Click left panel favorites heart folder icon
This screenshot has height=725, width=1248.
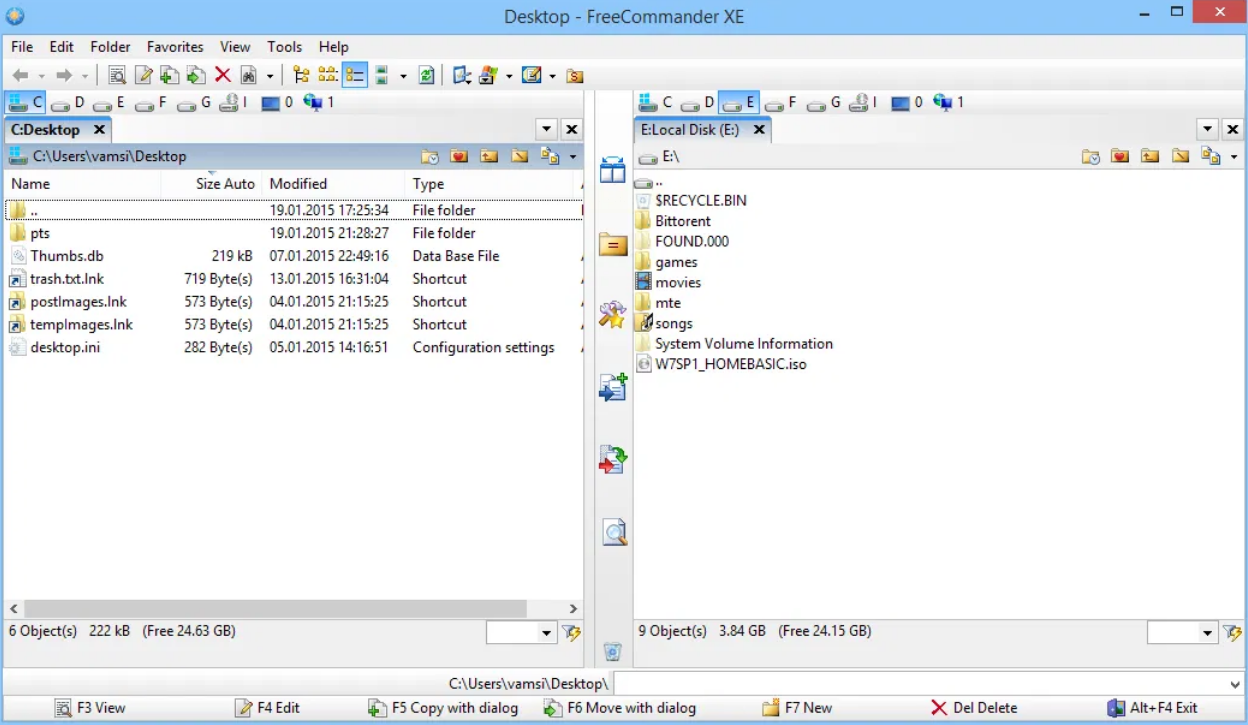(459, 156)
